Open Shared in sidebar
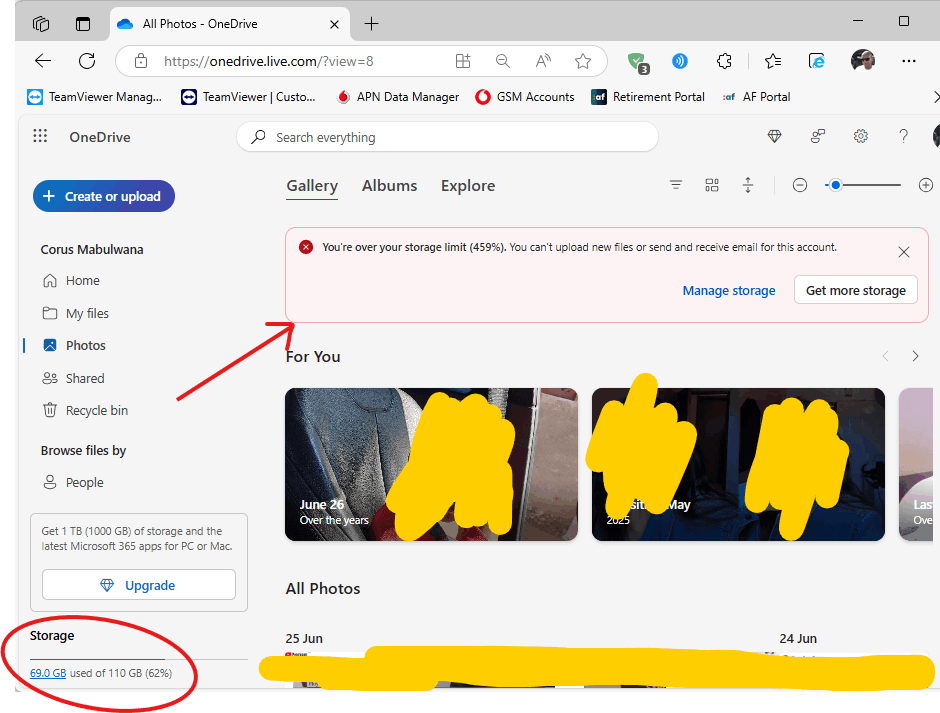Screen dimensions: 940x713 [x=74, y=378]
